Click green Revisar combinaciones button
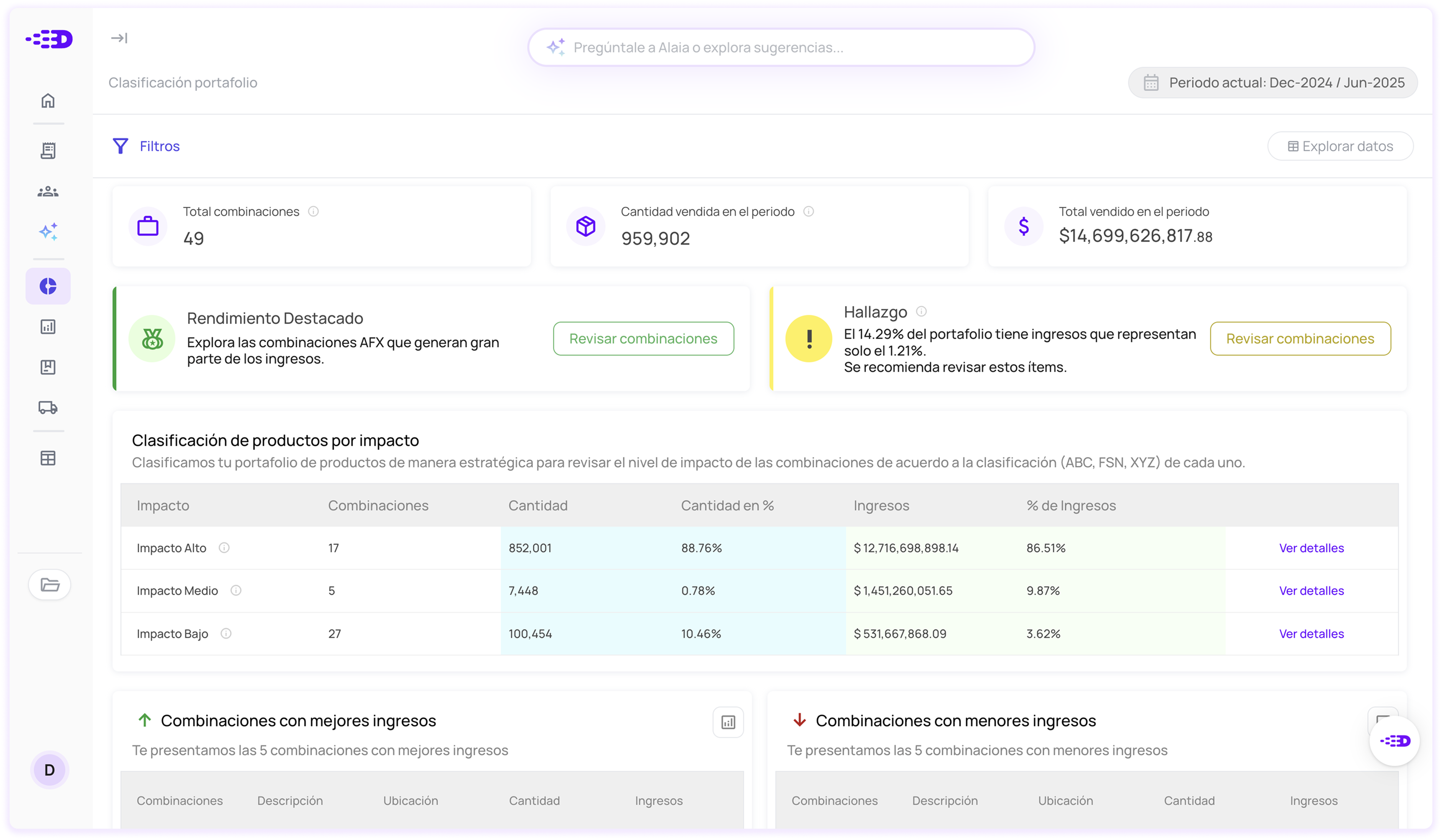 pyautogui.click(x=643, y=339)
